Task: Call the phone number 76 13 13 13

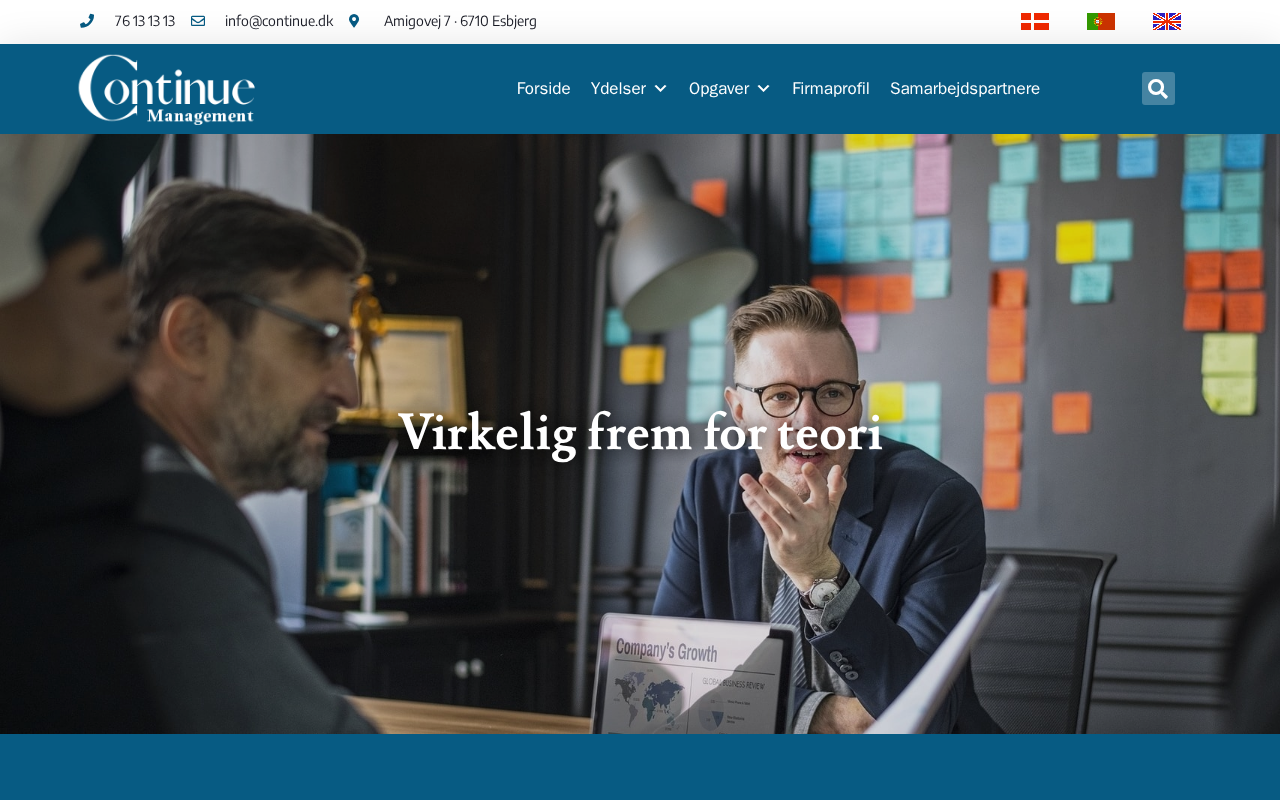Action: [145, 21]
